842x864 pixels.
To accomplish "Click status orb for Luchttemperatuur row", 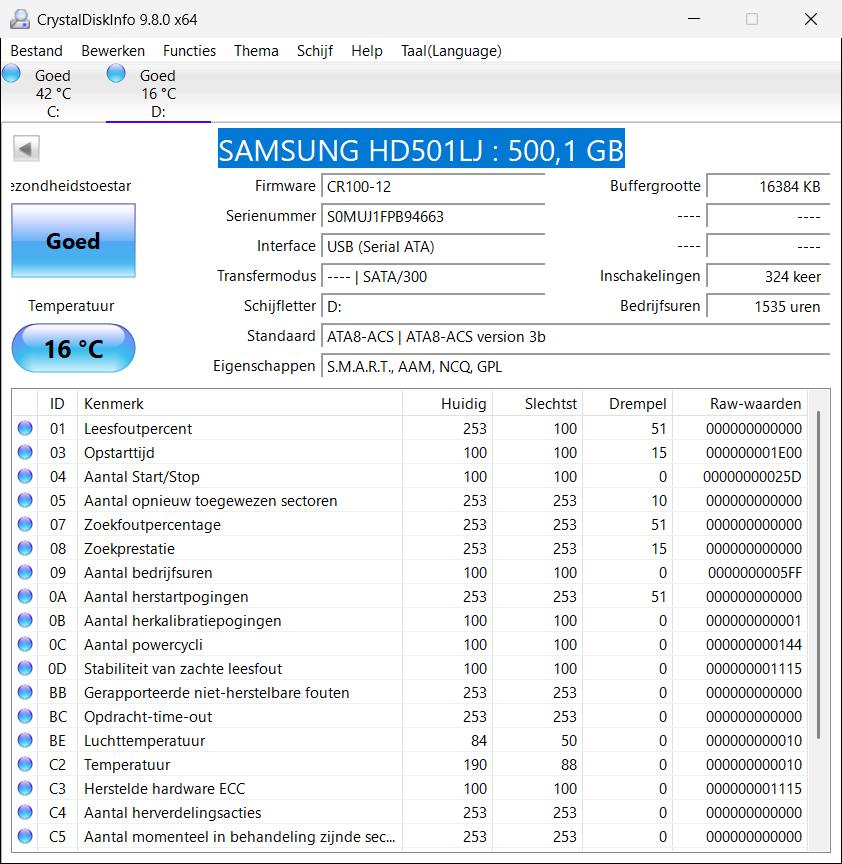I will pos(25,741).
